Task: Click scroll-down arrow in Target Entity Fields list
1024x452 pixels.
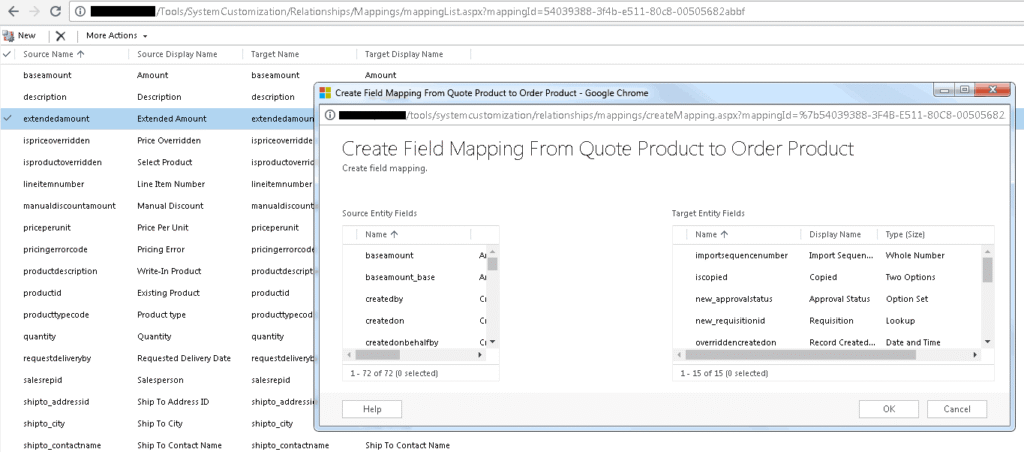Action: click(x=987, y=341)
